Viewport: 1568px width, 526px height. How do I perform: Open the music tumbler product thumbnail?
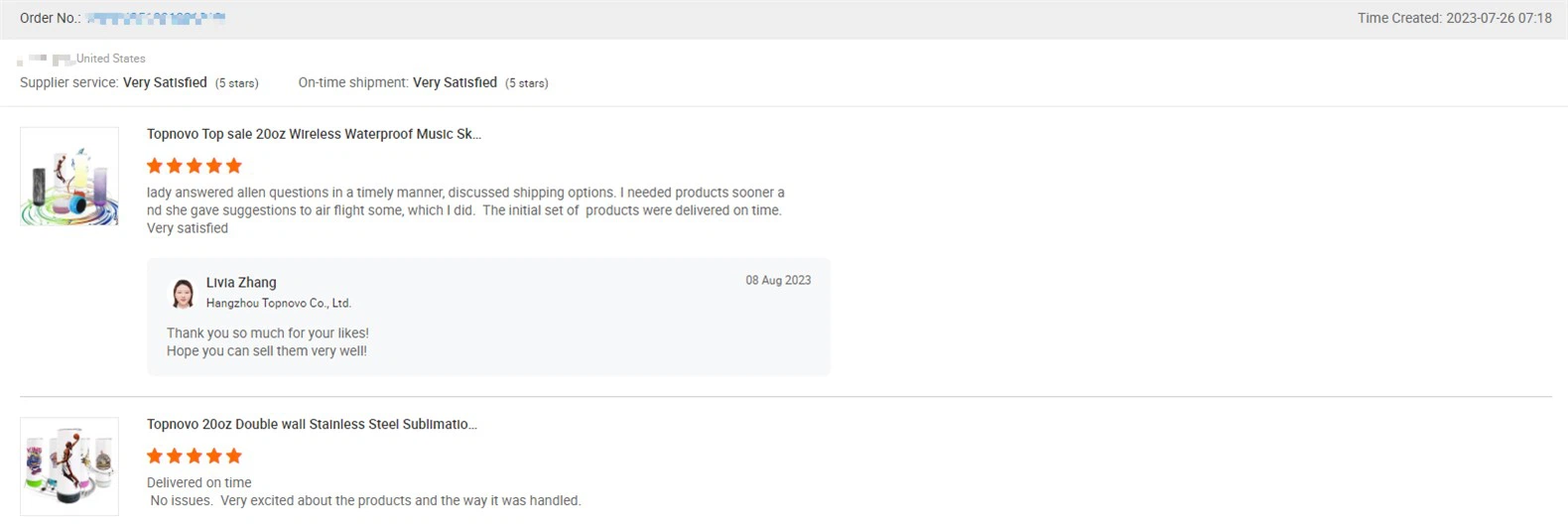[69, 177]
